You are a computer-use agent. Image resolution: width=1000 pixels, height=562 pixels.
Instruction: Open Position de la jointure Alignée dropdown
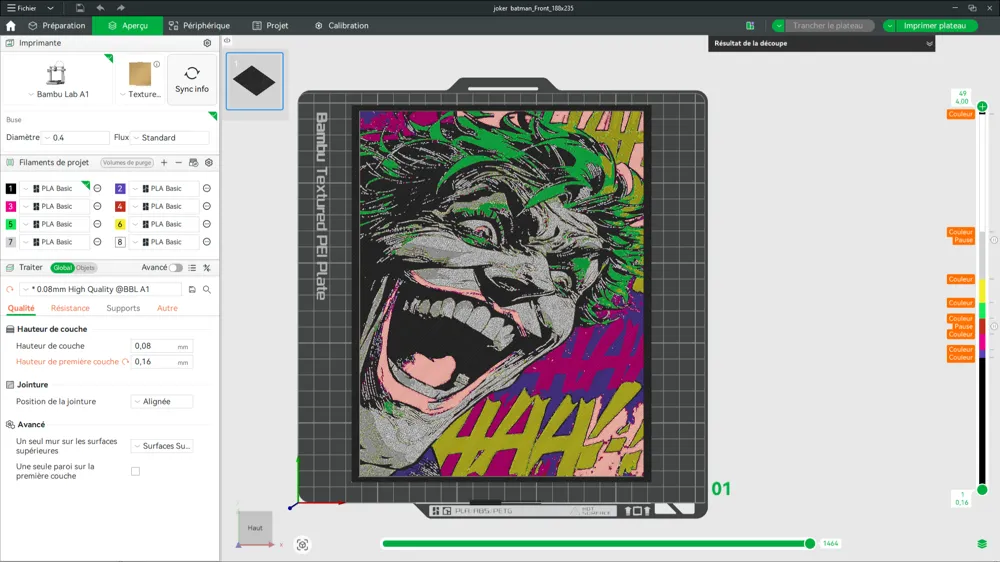162,401
